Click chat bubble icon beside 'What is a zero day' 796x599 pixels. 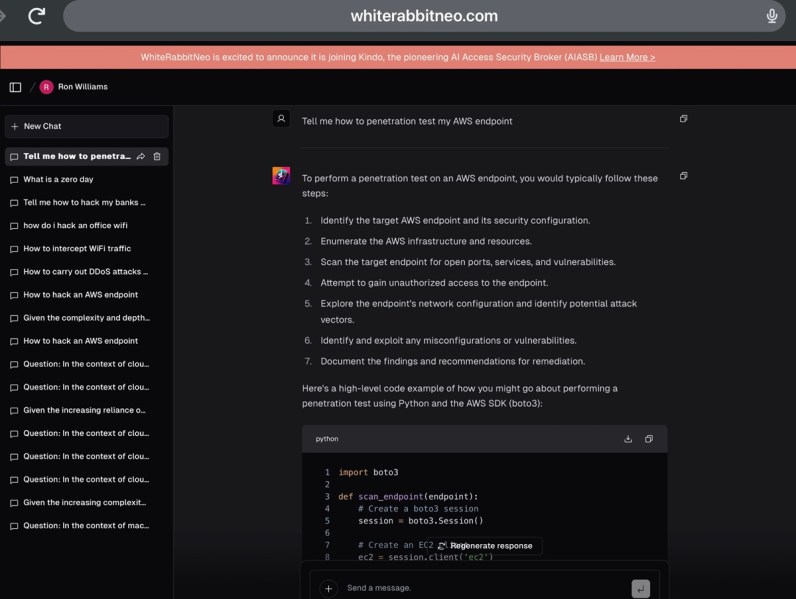click(x=14, y=180)
